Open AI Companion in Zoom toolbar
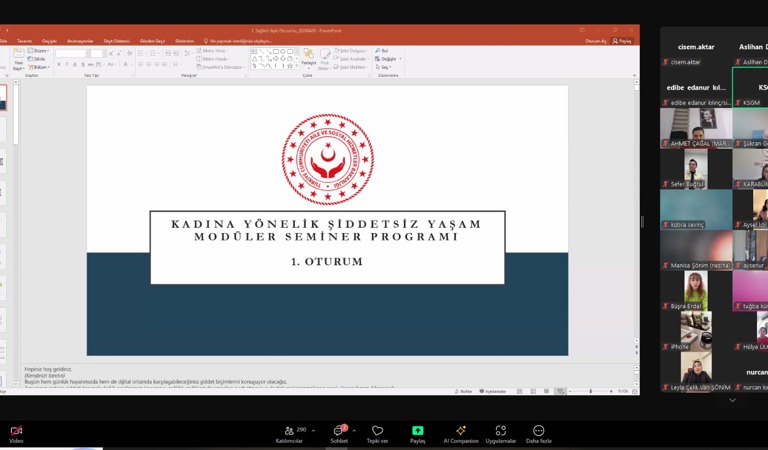768x450 pixels. pyautogui.click(x=460, y=434)
